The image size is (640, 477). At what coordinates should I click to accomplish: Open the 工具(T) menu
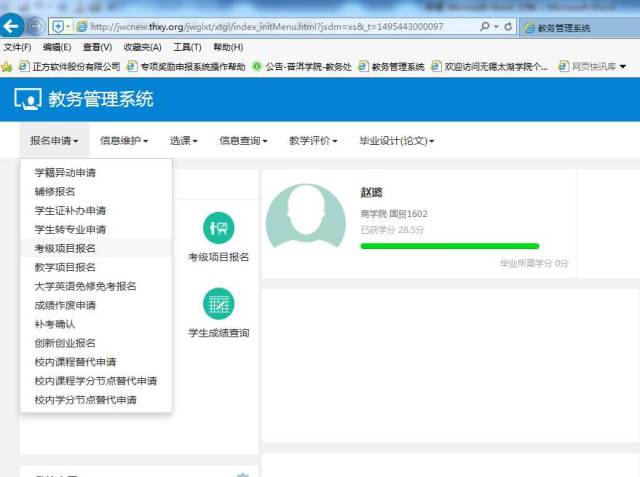coord(187,47)
